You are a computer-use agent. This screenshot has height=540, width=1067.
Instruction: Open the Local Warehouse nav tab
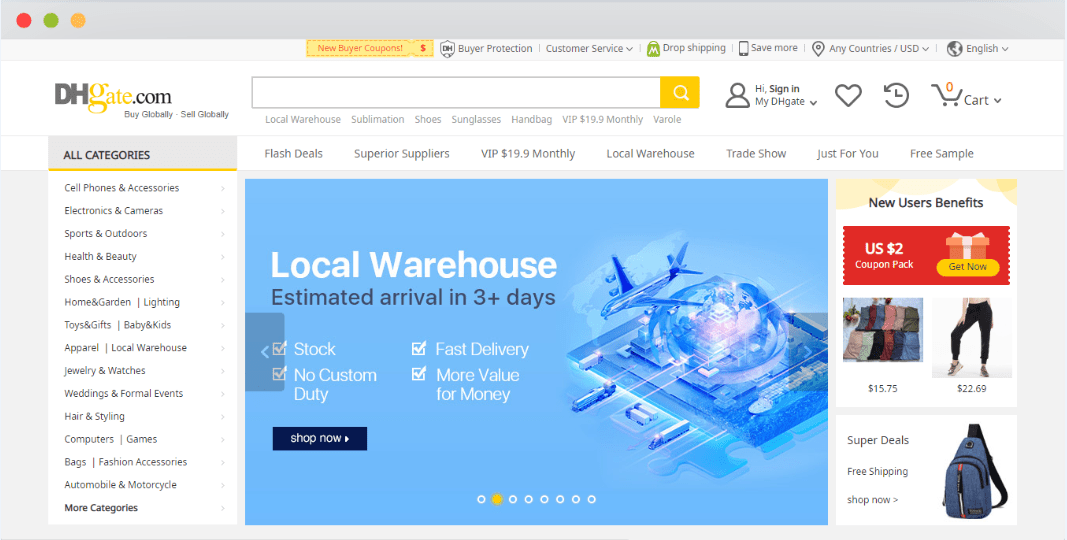click(651, 154)
